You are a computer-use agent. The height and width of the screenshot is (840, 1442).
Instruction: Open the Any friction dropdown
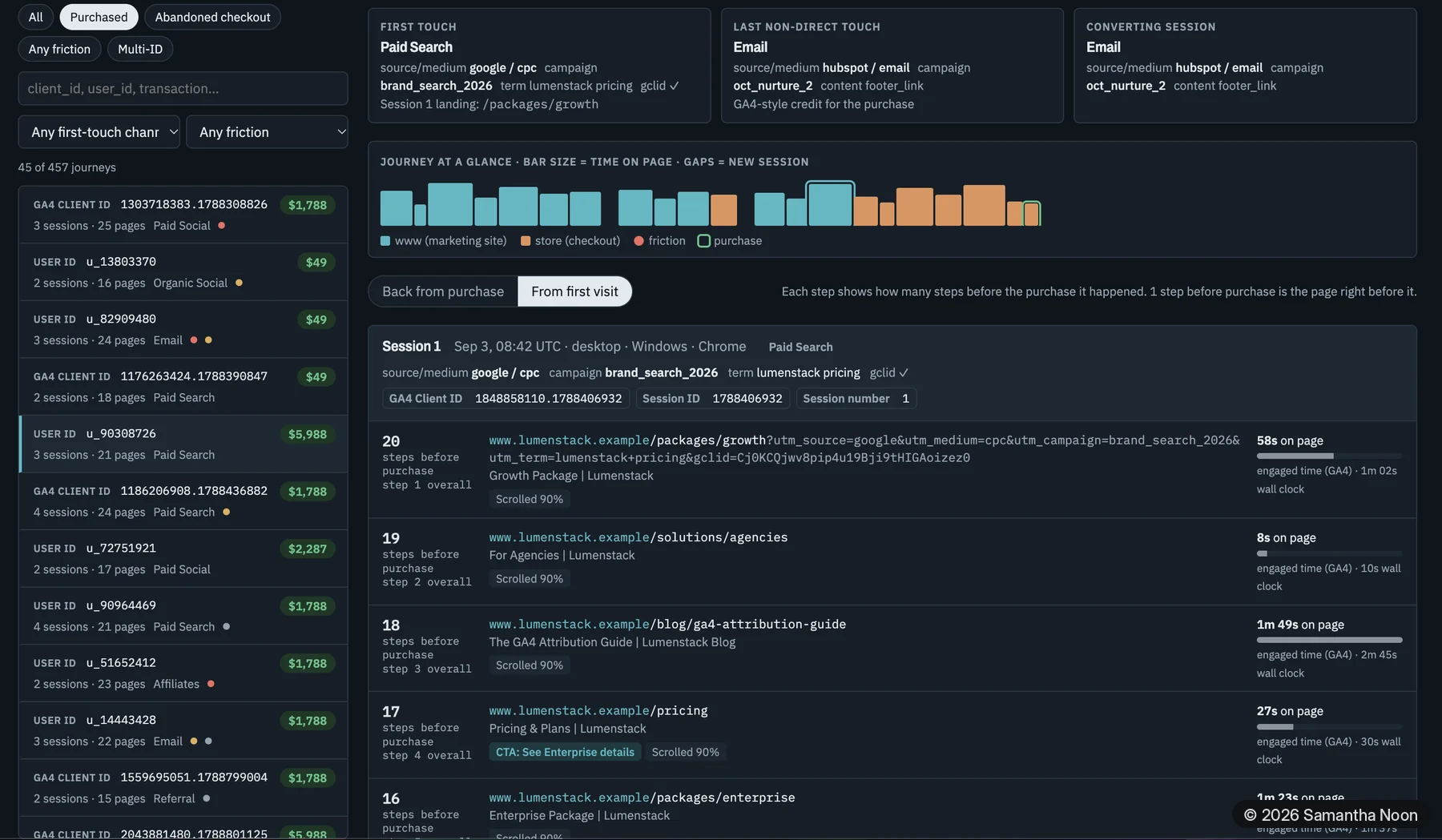click(x=267, y=132)
